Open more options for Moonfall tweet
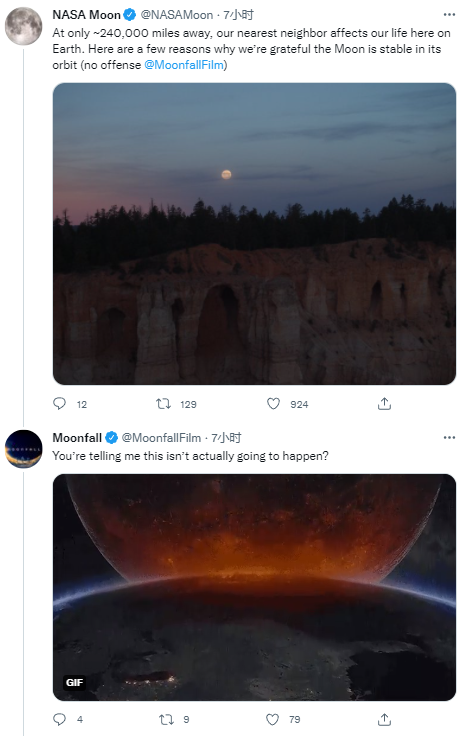Viewport: 464px width, 736px height. tap(449, 437)
